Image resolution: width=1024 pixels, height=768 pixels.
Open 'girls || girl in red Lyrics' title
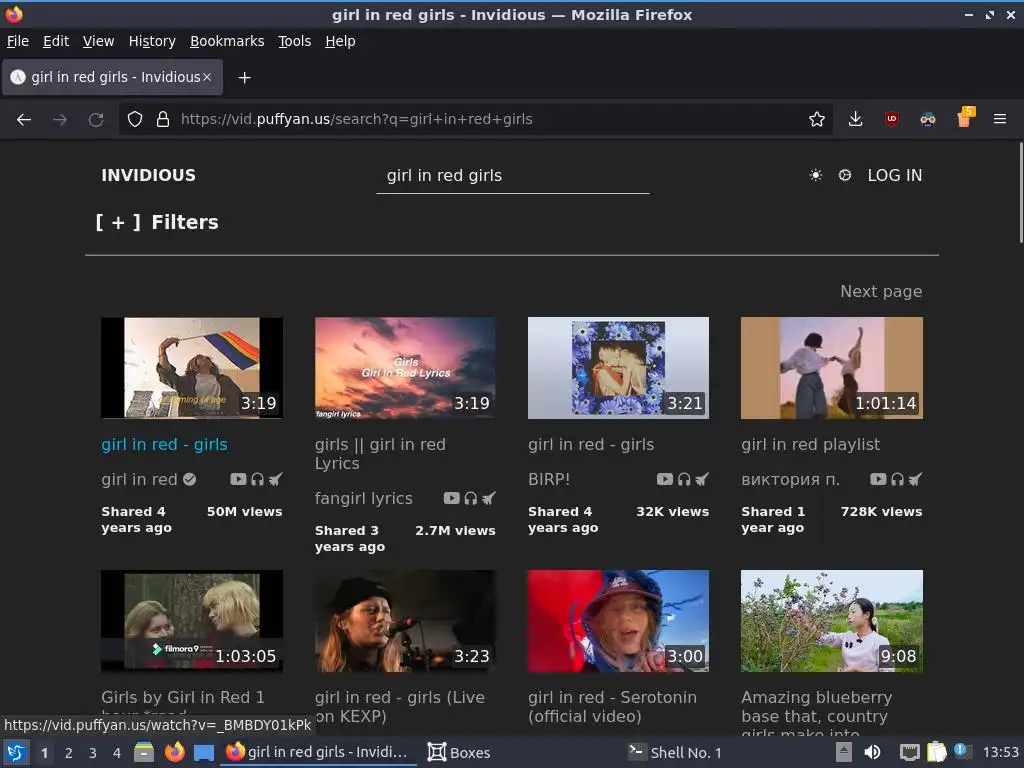pos(380,454)
